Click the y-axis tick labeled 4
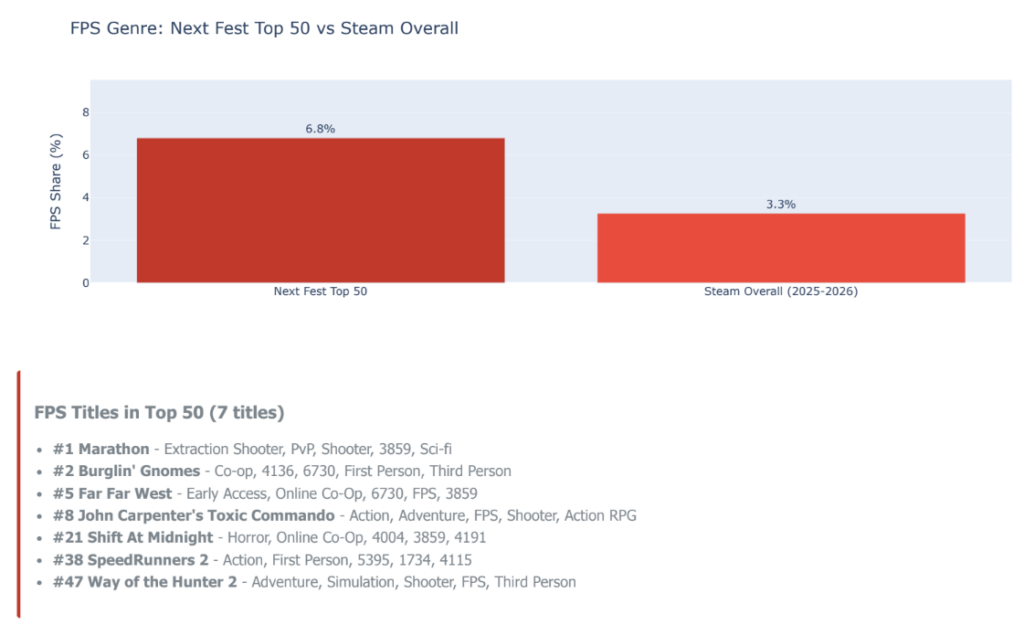Screen dimensions: 1024x625 coord(85,197)
